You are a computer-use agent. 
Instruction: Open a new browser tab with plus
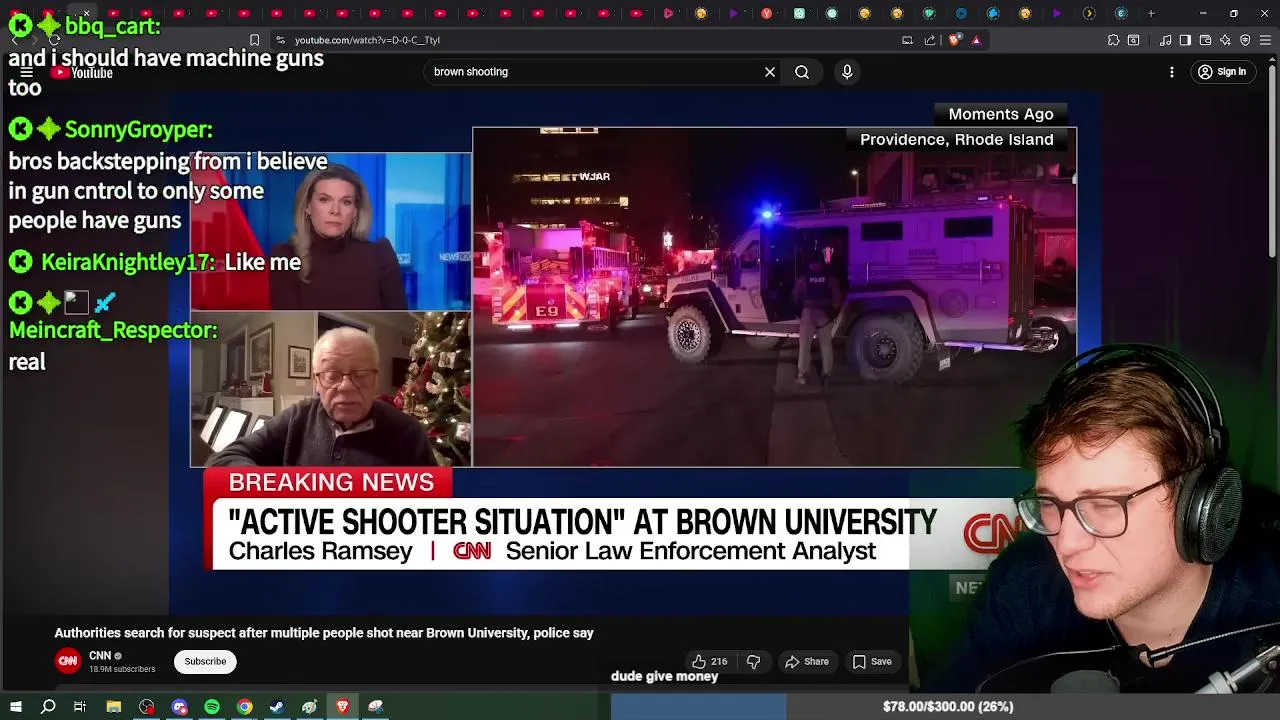click(x=1151, y=13)
